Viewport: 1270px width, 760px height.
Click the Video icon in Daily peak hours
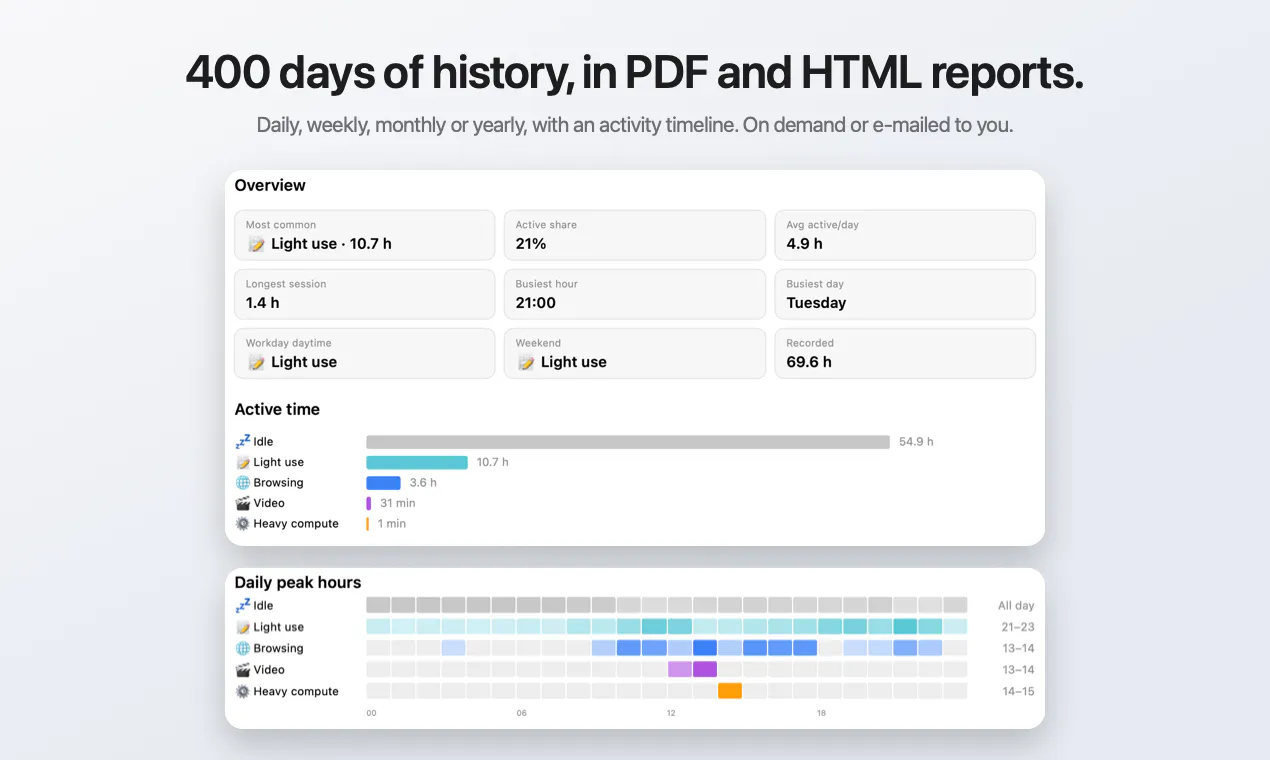point(242,670)
